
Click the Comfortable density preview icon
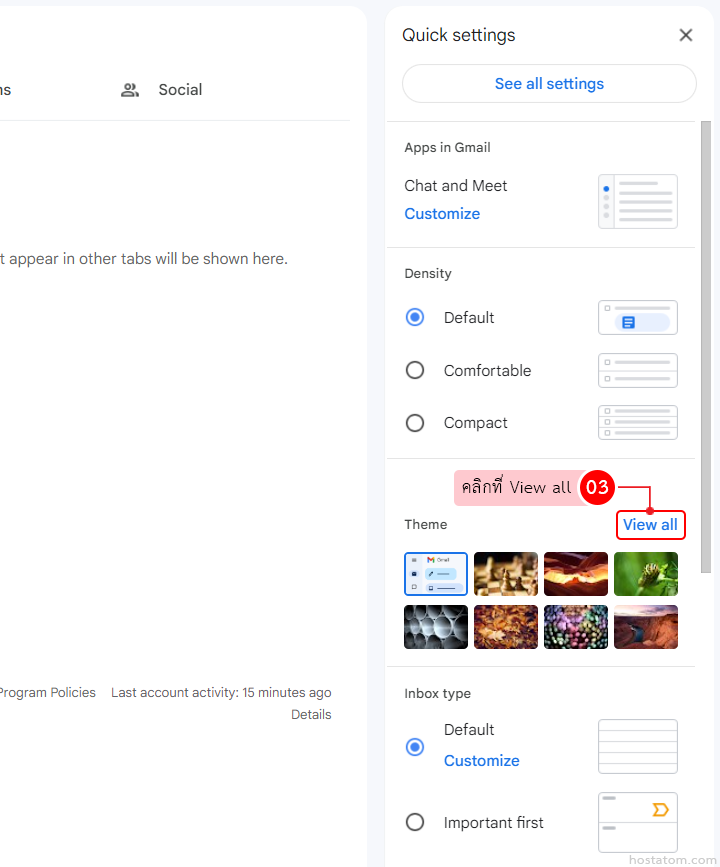coord(637,371)
